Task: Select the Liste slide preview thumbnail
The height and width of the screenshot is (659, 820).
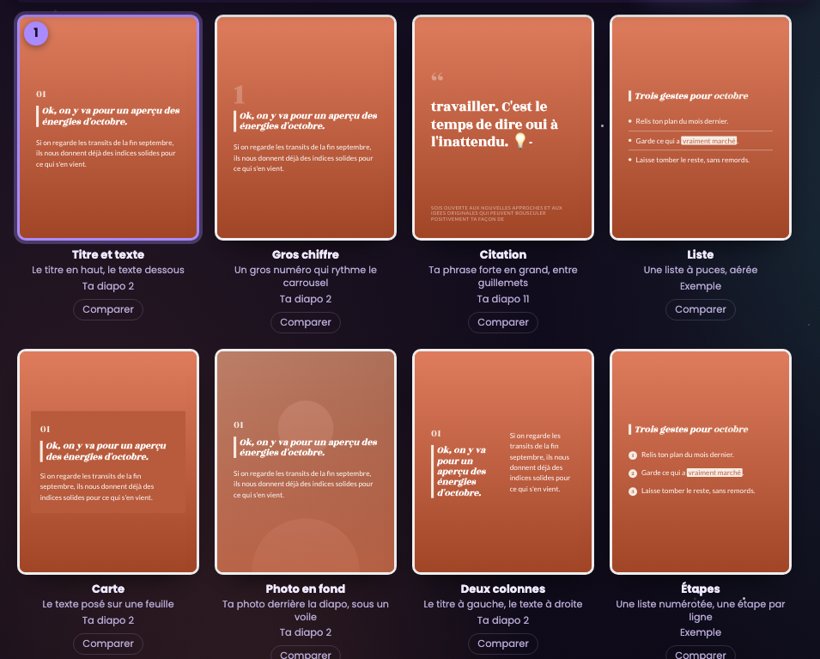Action: click(700, 128)
